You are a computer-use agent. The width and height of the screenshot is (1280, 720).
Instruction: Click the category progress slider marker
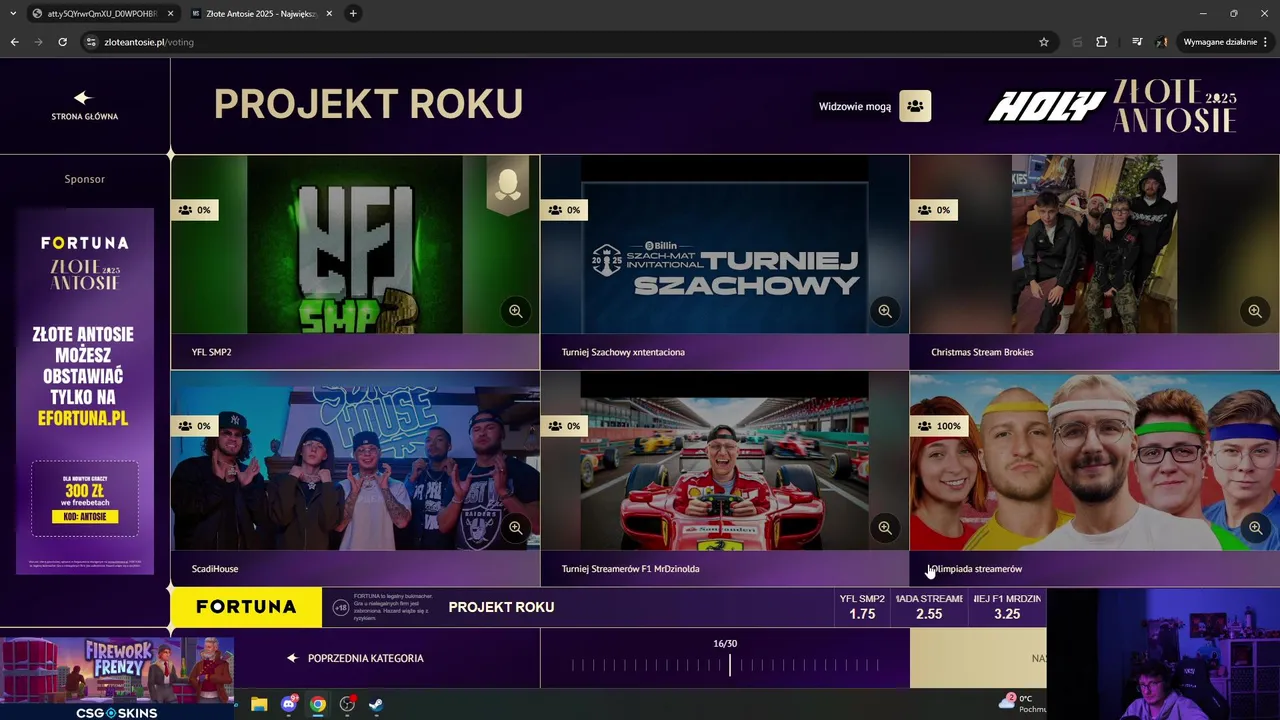tap(729, 664)
